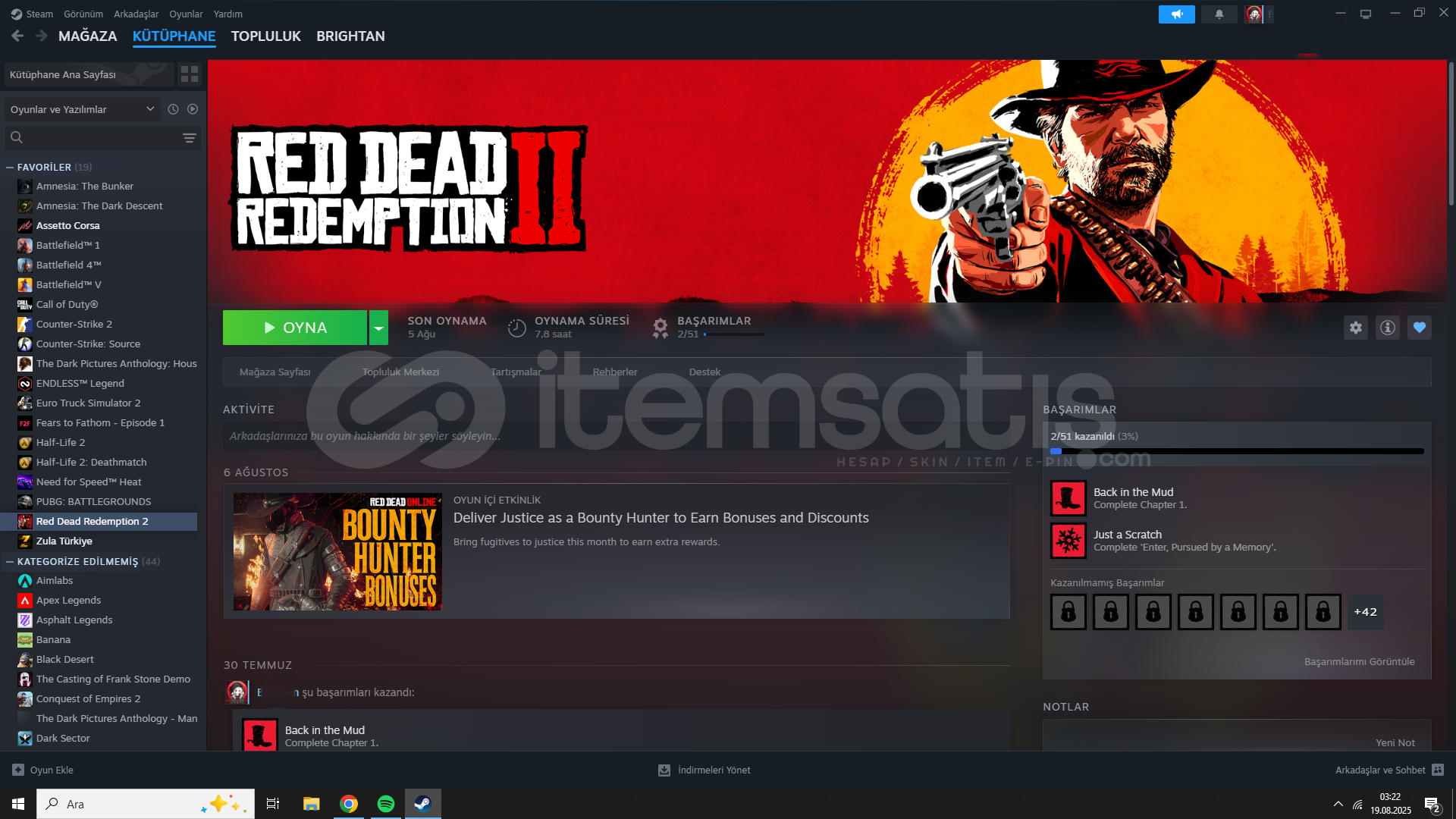Open the profile avatar menu
Image resolution: width=1456 pixels, height=819 pixels.
click(1254, 14)
